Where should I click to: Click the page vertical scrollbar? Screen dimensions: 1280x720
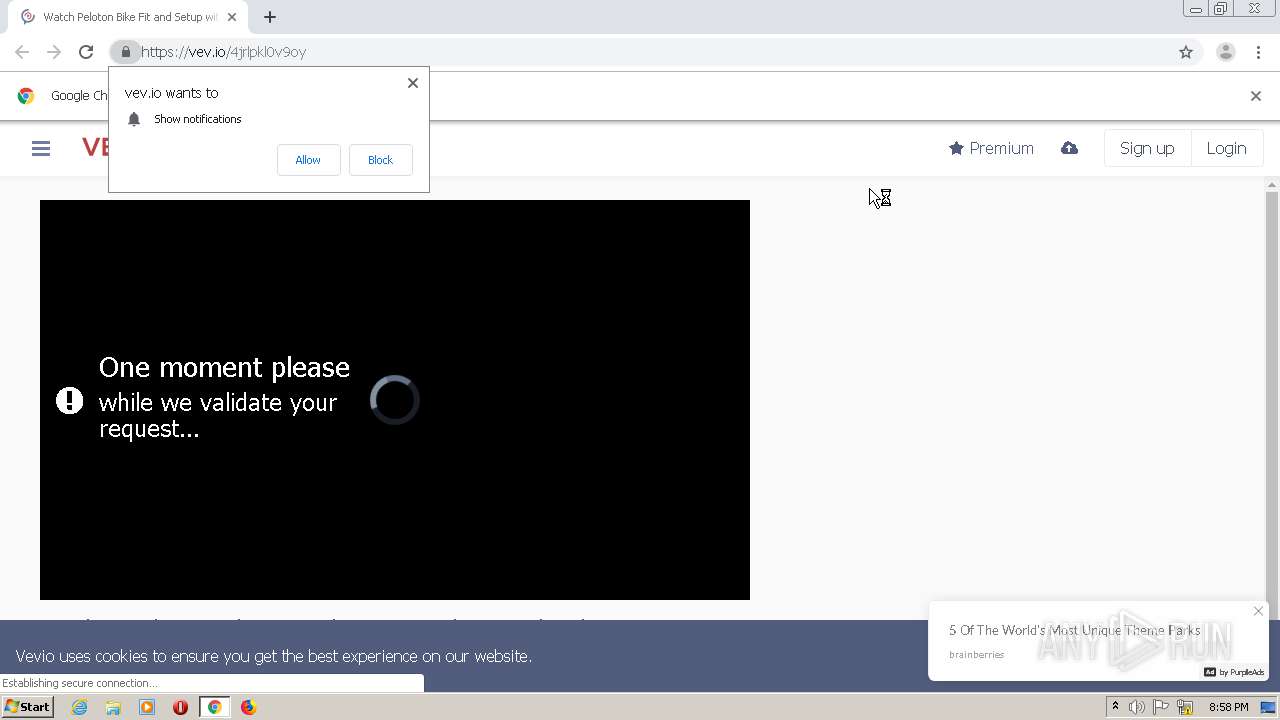click(1272, 400)
